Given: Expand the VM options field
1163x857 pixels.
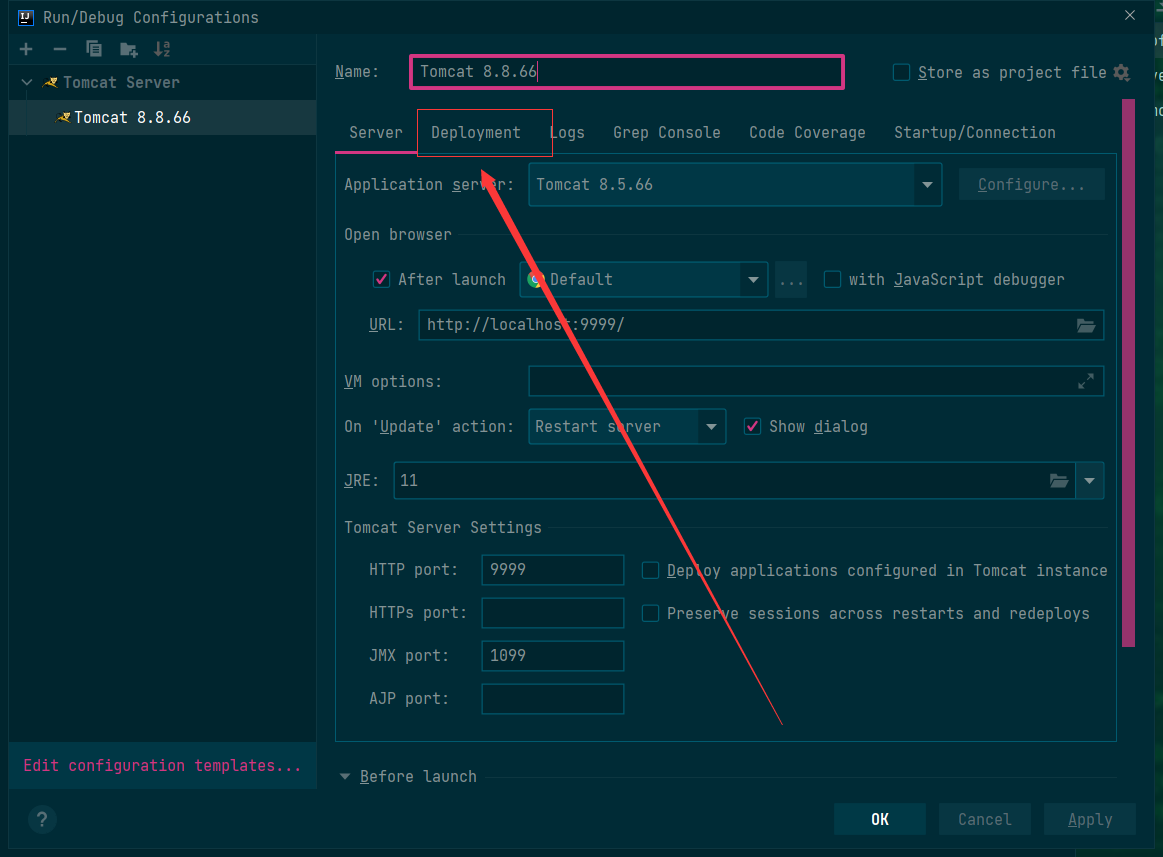Looking at the screenshot, I should (1086, 381).
